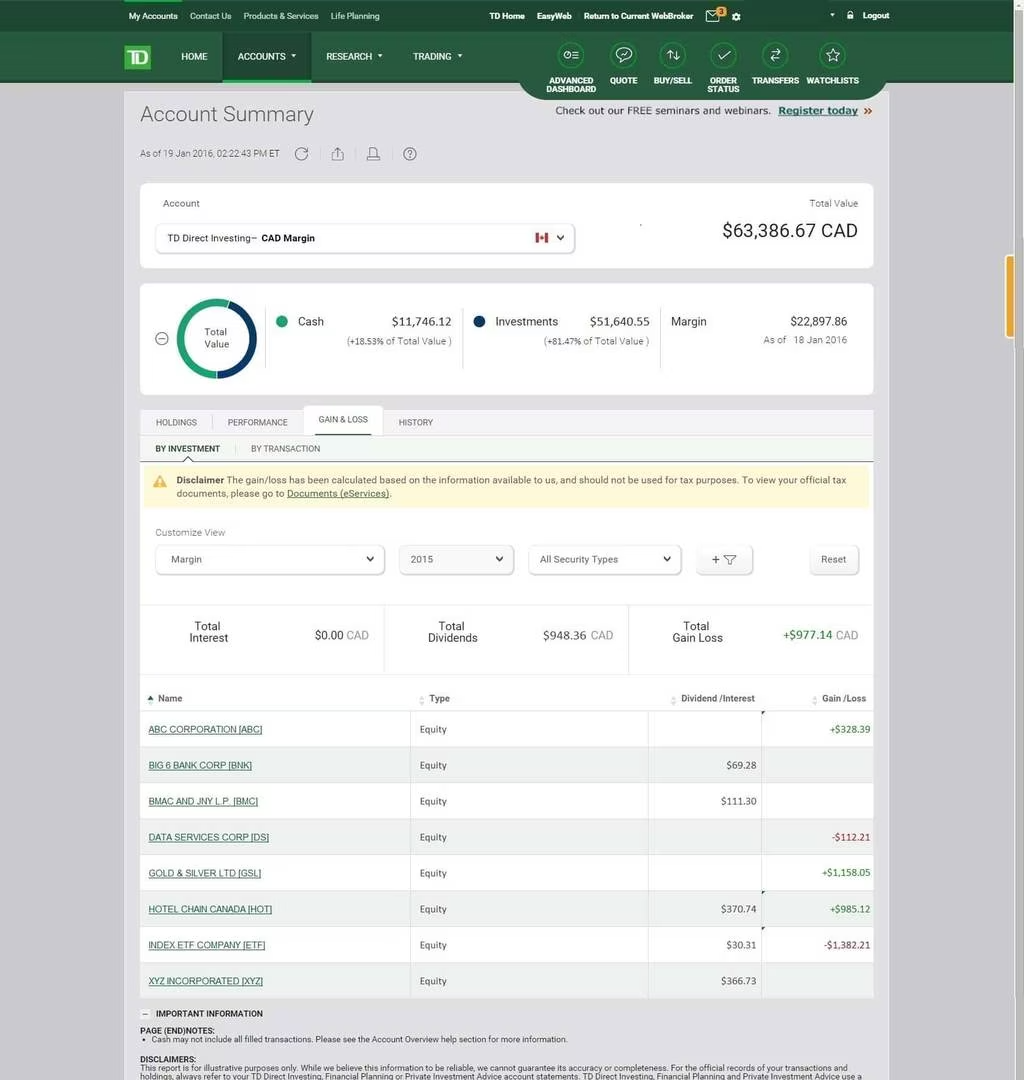Collapse the Total Value chart with minus icon

click(x=162, y=338)
